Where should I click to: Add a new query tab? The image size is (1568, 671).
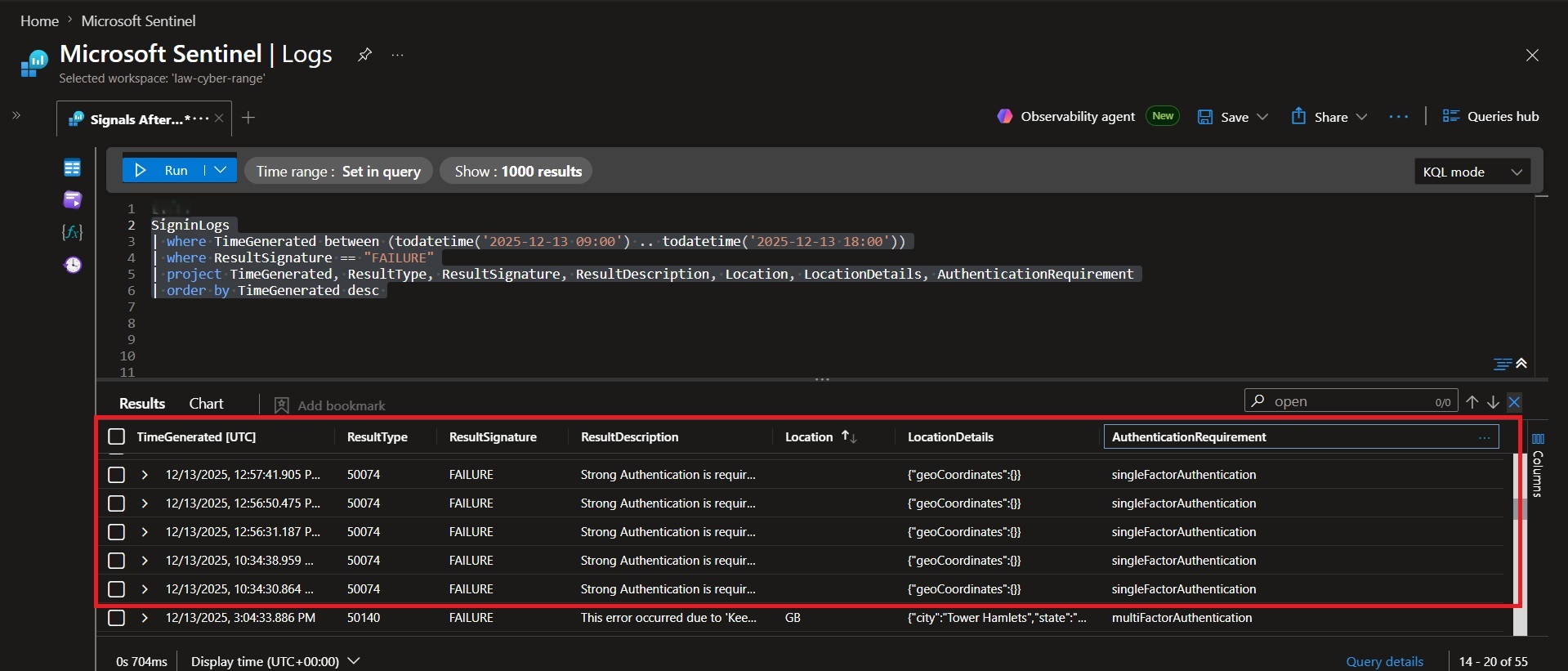pos(248,118)
